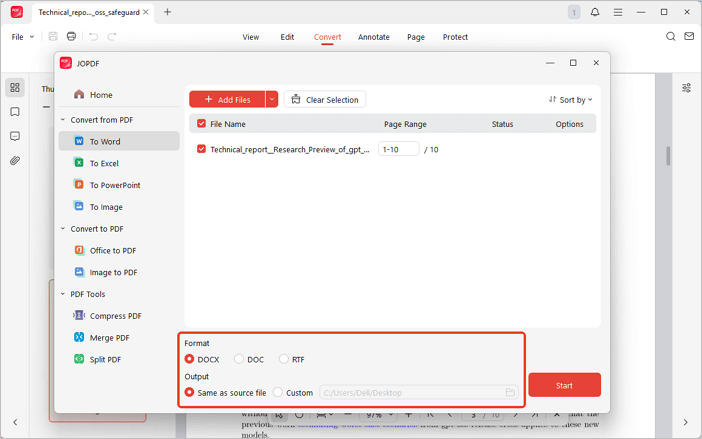Click the page range field 1-10
The height and width of the screenshot is (439, 702).
point(399,149)
